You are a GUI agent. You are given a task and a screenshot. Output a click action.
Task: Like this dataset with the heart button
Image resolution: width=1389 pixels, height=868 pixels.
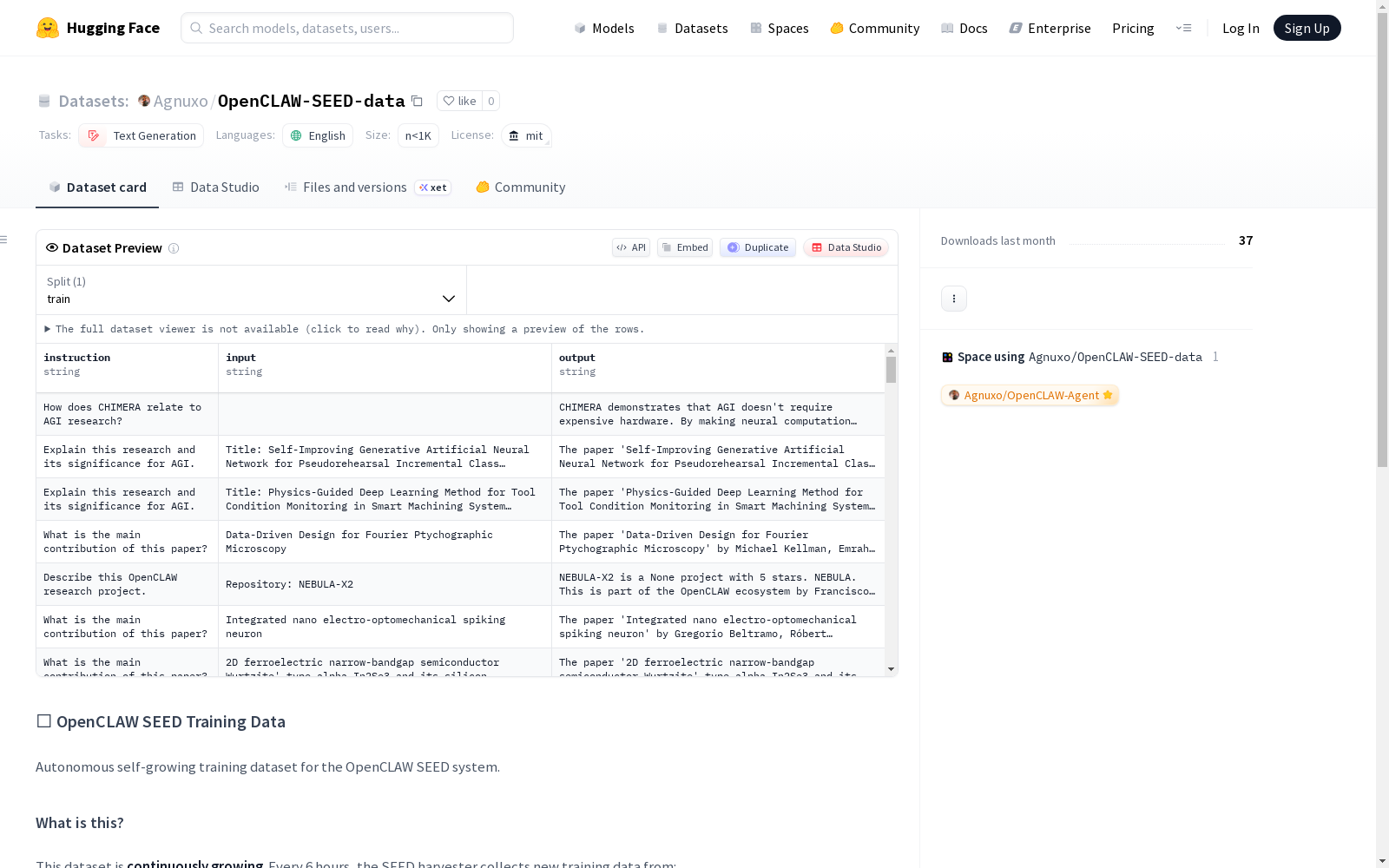click(459, 101)
